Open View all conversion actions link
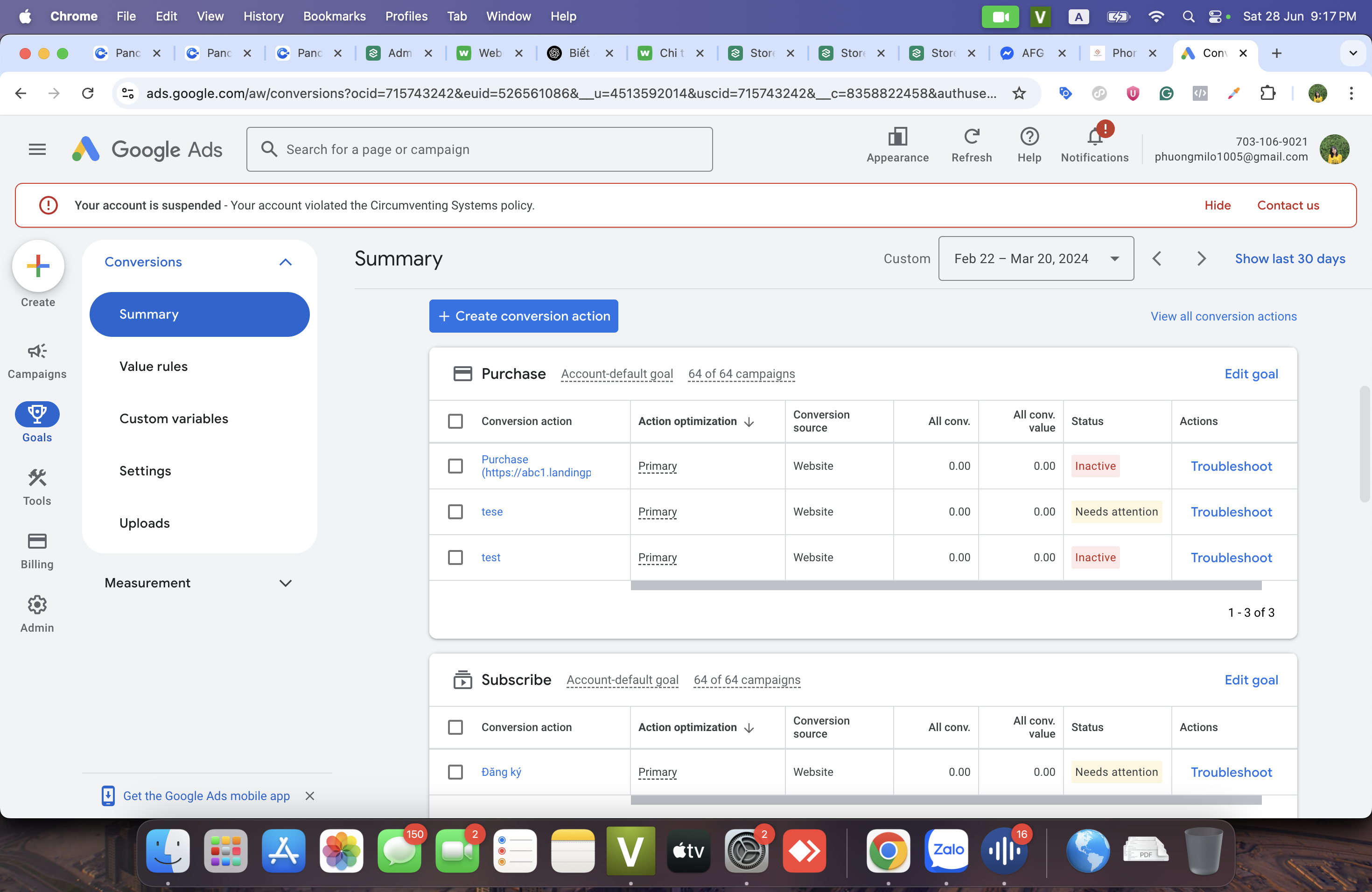The image size is (1372, 892). pyautogui.click(x=1223, y=316)
